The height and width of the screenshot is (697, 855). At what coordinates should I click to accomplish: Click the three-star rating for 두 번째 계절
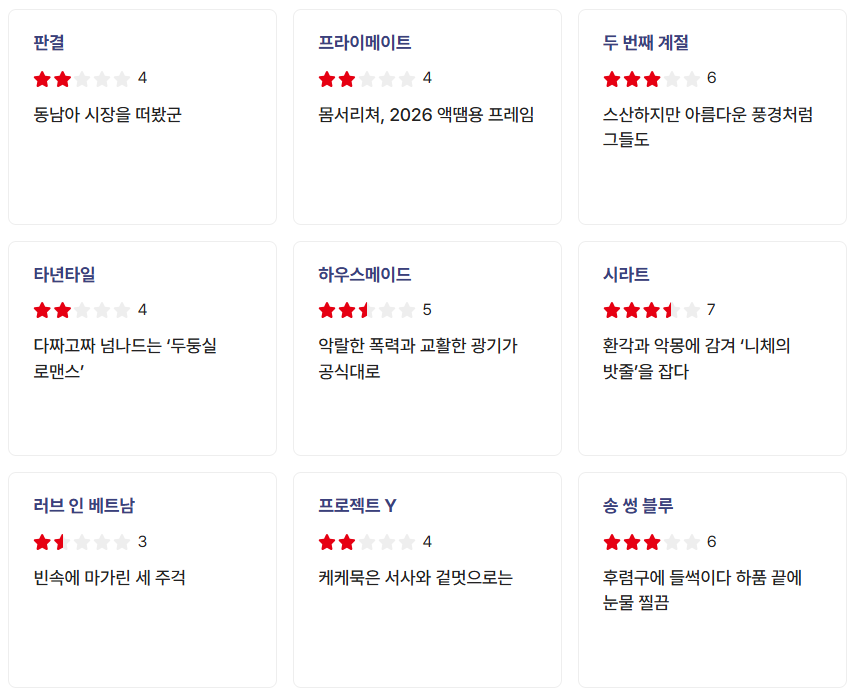pyautogui.click(x=652, y=78)
